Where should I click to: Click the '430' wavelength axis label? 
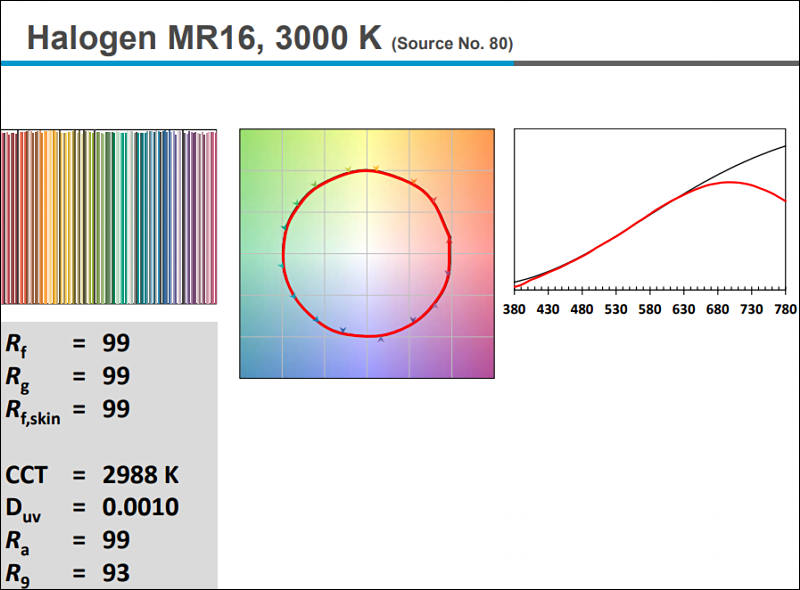coord(548,309)
